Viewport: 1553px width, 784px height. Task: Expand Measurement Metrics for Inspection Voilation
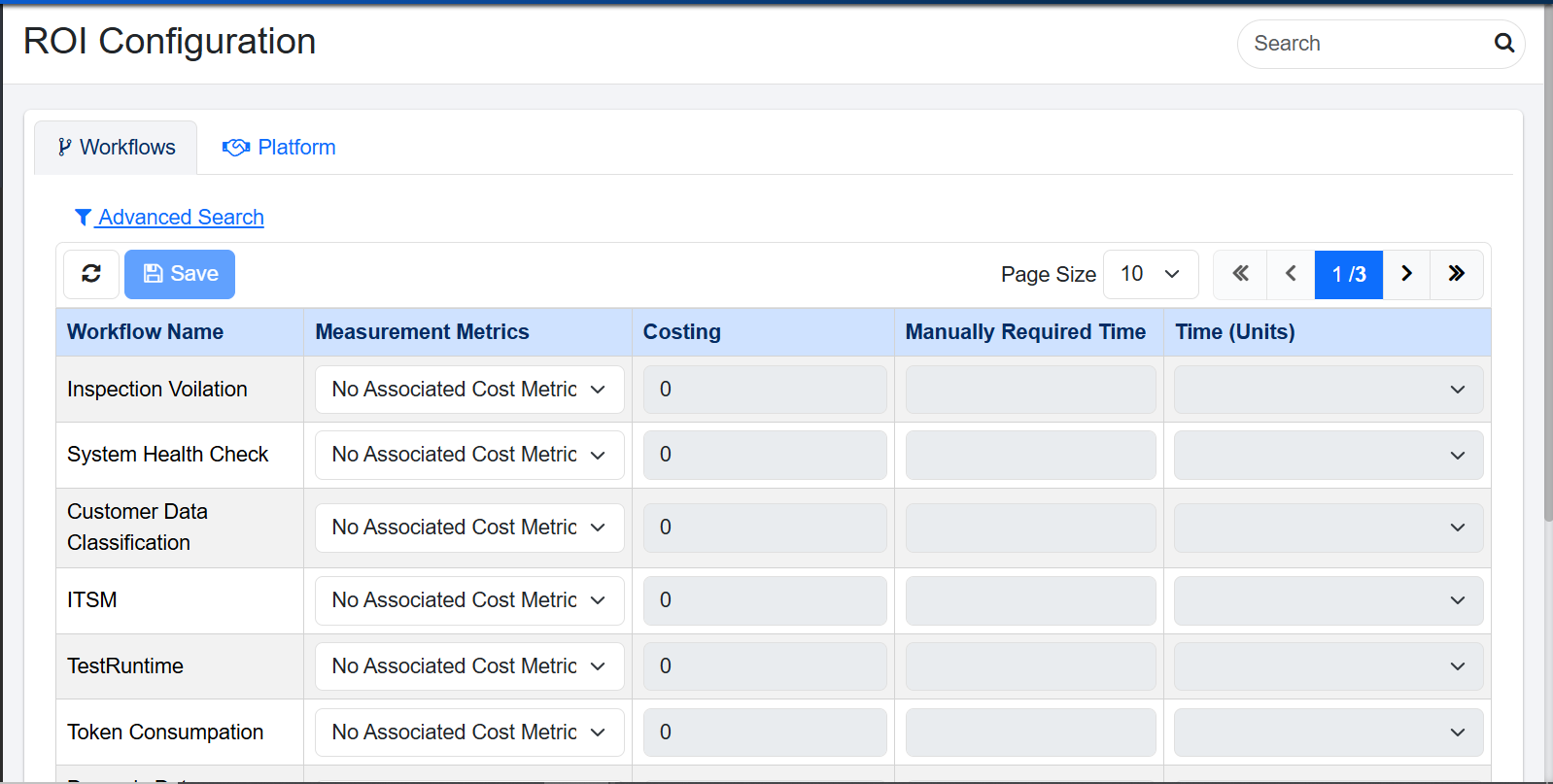(x=468, y=390)
